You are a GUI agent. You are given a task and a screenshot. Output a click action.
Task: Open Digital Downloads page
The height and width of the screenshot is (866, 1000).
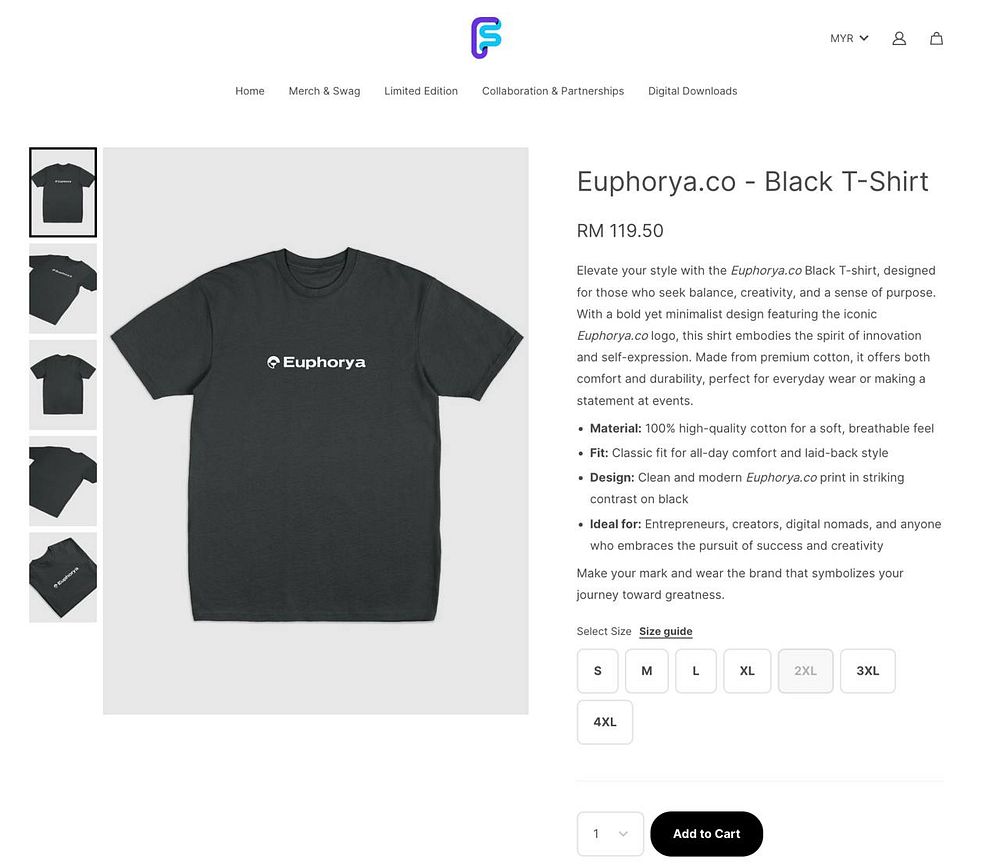click(693, 91)
